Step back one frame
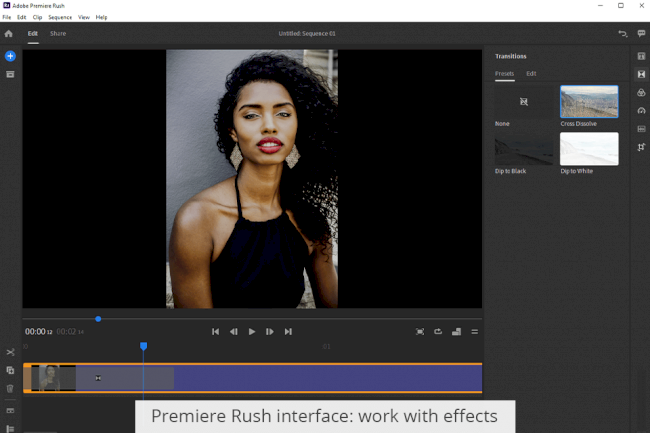 (x=233, y=331)
